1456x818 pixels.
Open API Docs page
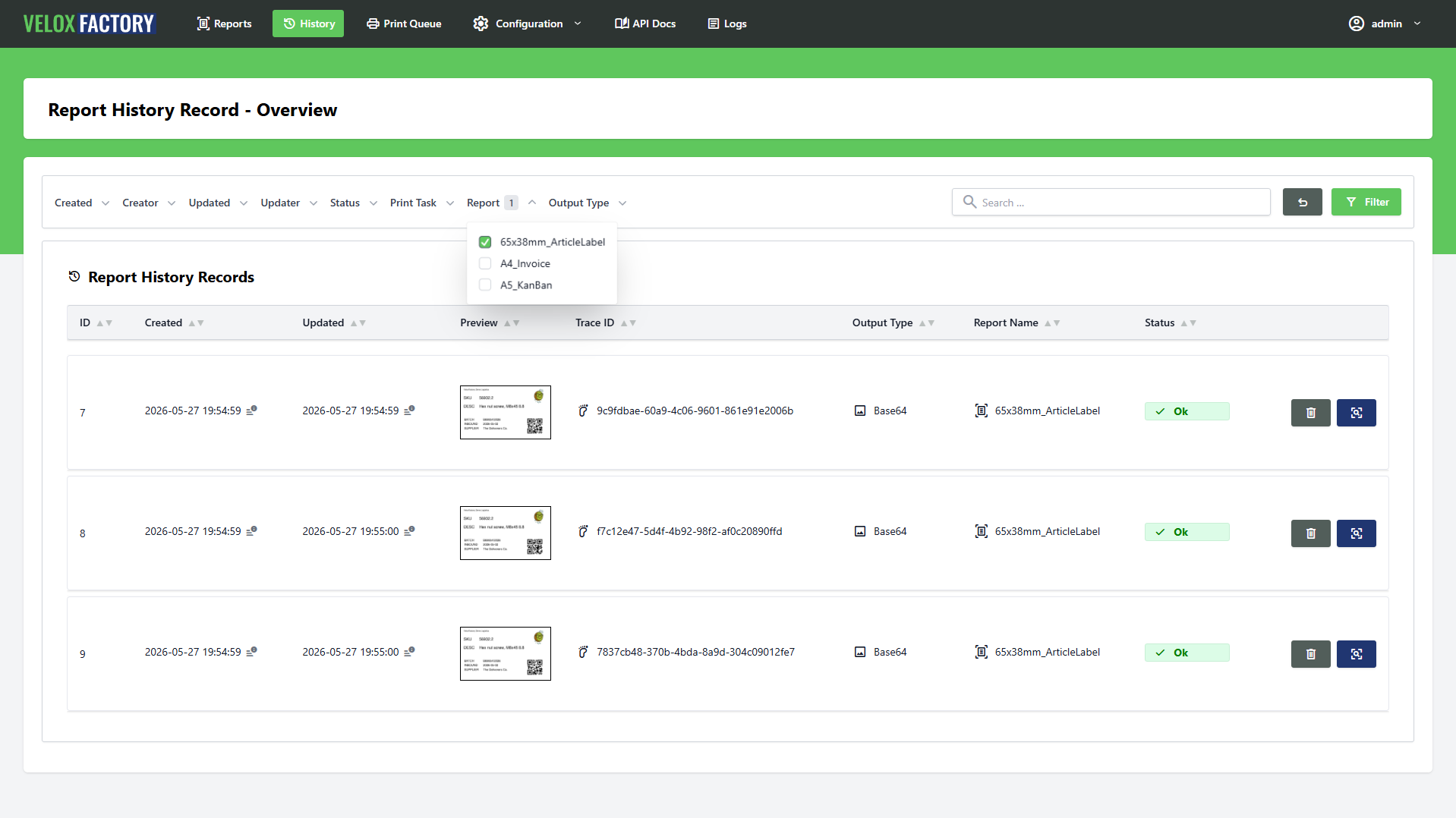pyautogui.click(x=645, y=24)
